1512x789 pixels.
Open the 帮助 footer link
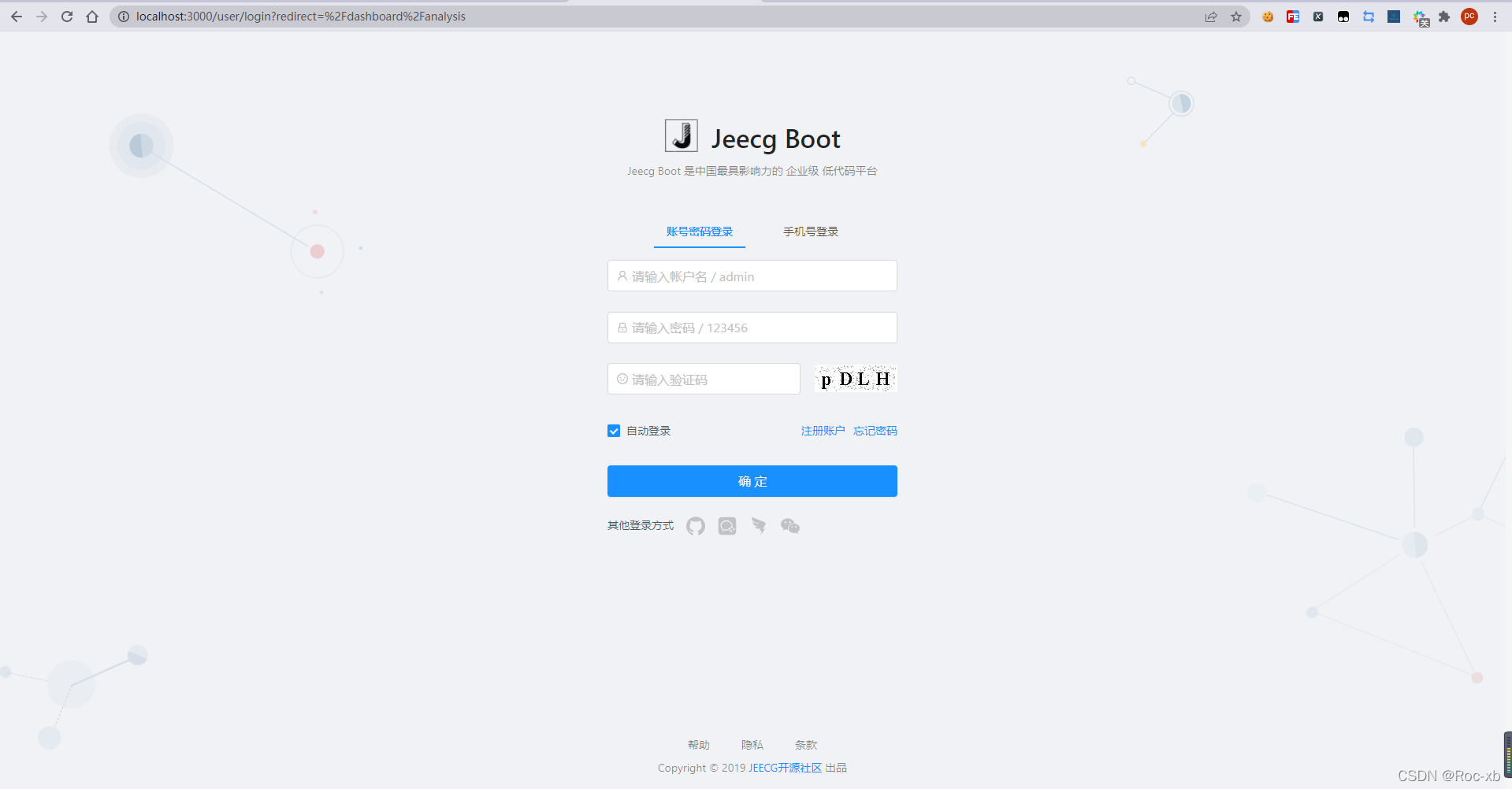click(699, 745)
